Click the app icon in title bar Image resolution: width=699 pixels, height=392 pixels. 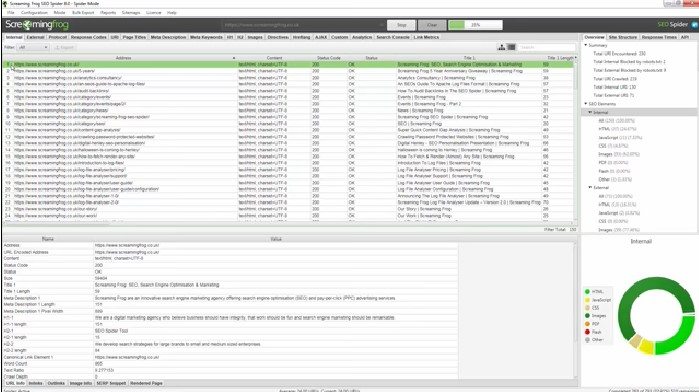(x=4, y=4)
